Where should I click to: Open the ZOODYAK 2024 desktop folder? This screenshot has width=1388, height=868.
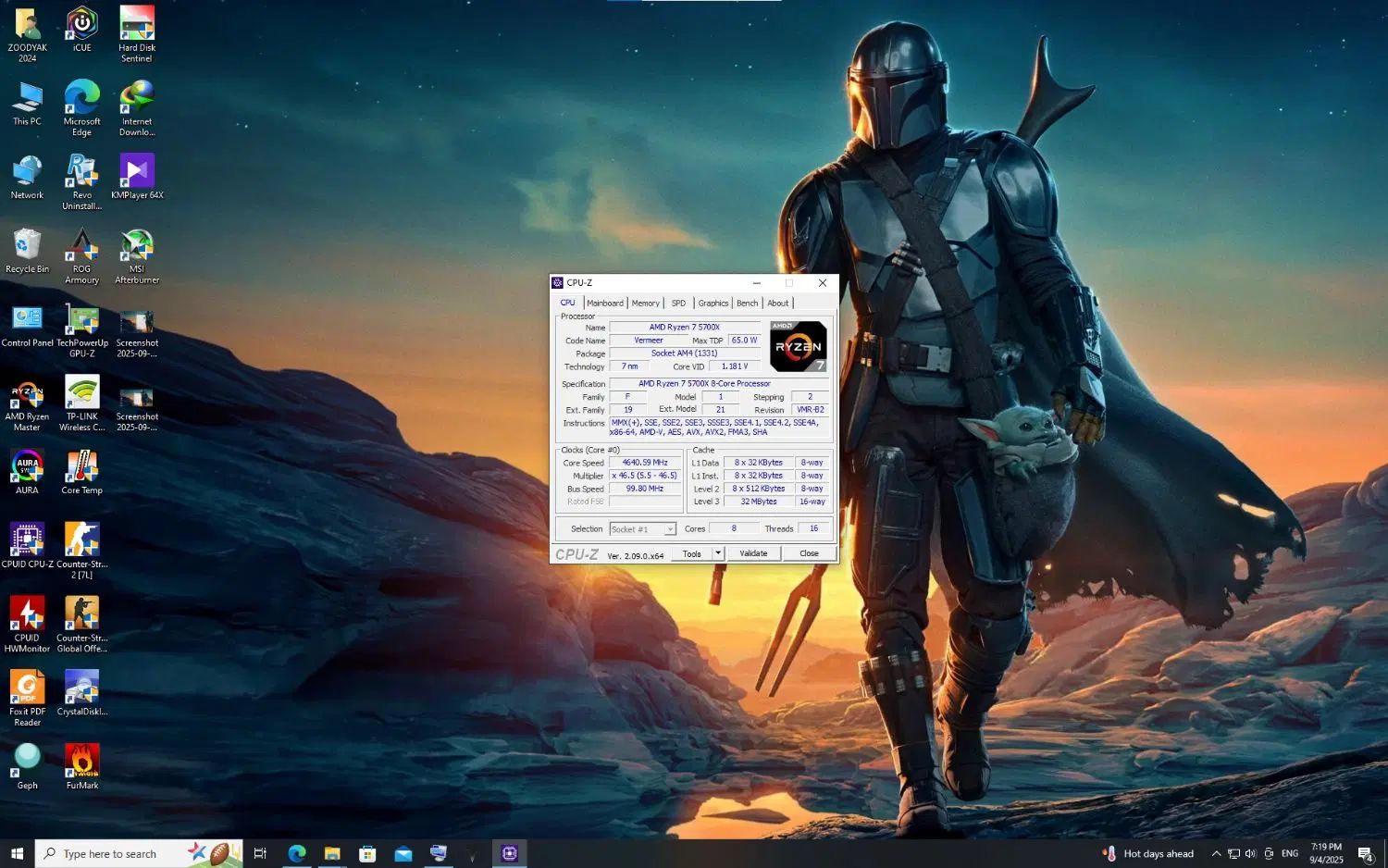[x=27, y=35]
